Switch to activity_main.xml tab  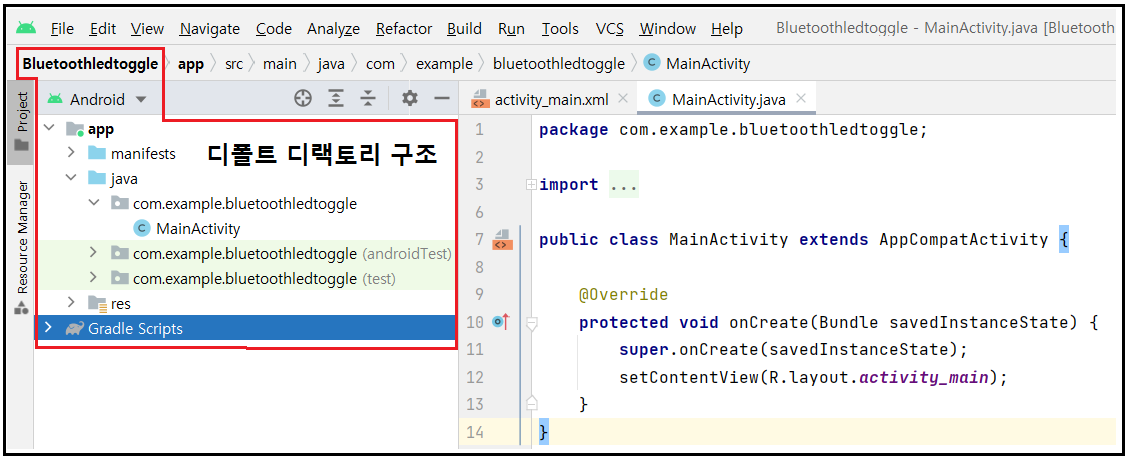(552, 99)
